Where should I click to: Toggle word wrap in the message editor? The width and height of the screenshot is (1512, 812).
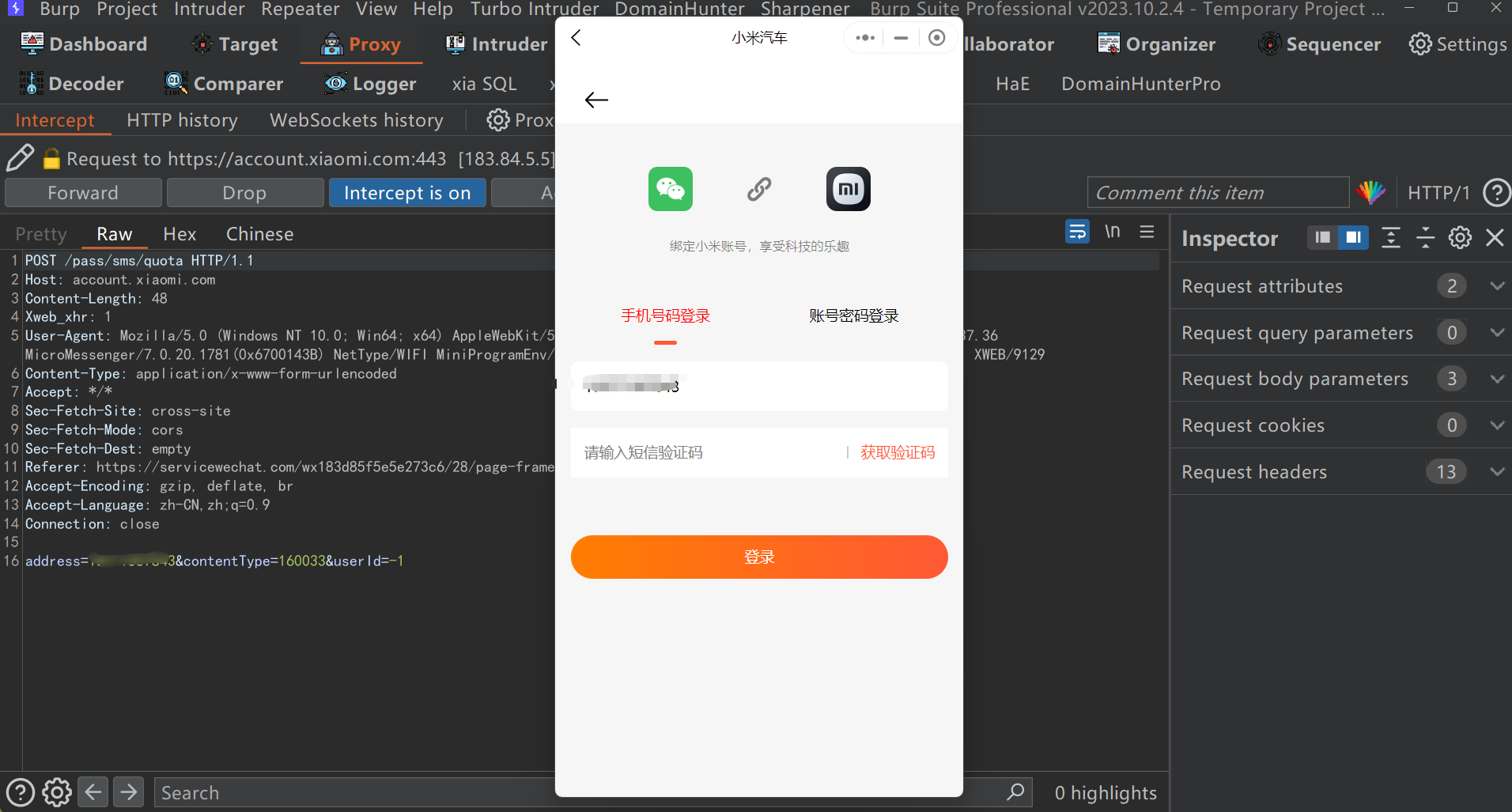point(1077,232)
